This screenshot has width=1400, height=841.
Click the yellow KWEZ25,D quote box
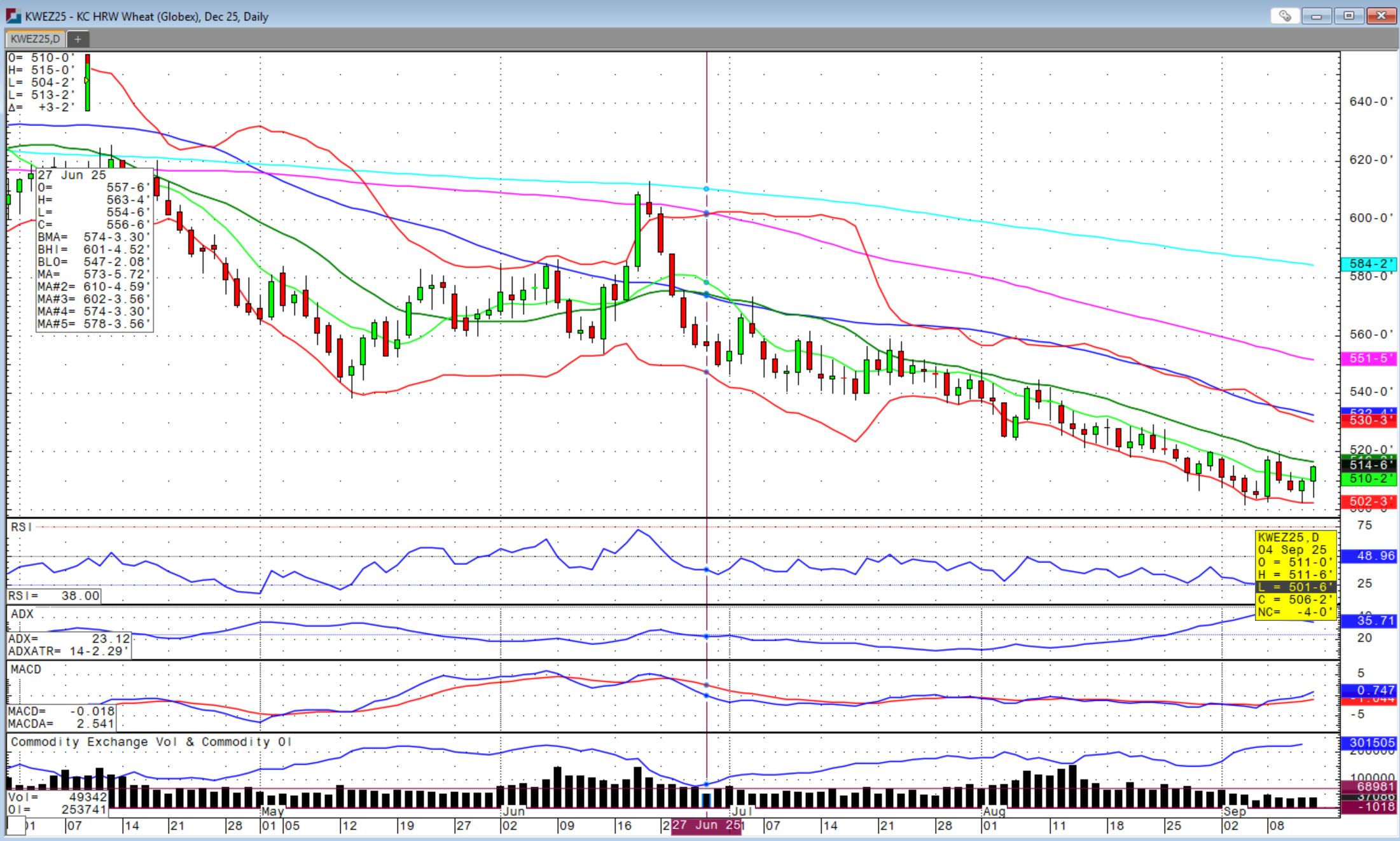coord(1296,575)
